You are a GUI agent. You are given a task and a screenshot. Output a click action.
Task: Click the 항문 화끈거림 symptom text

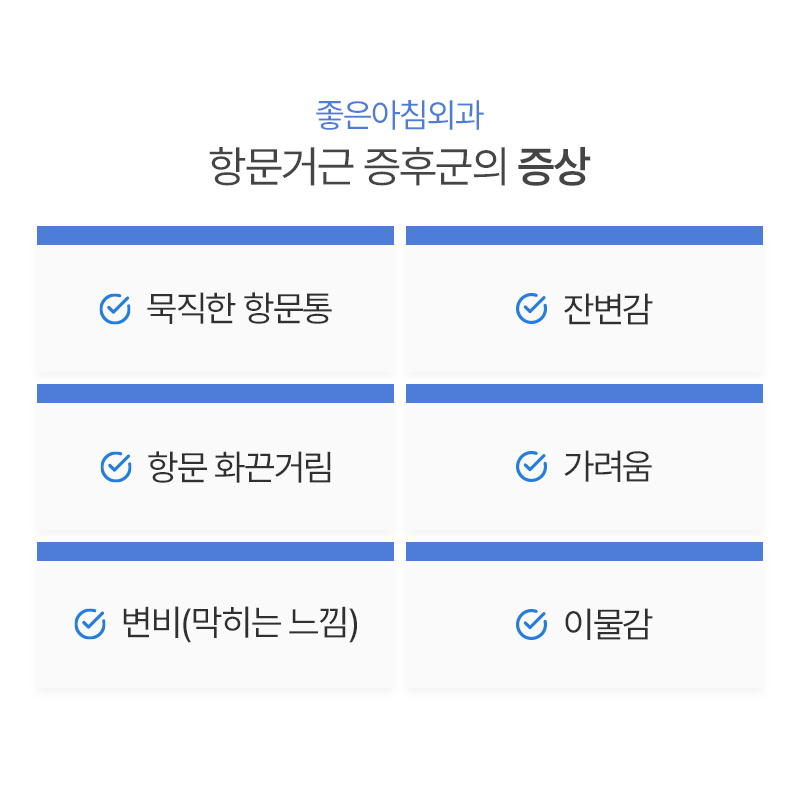click(240, 466)
